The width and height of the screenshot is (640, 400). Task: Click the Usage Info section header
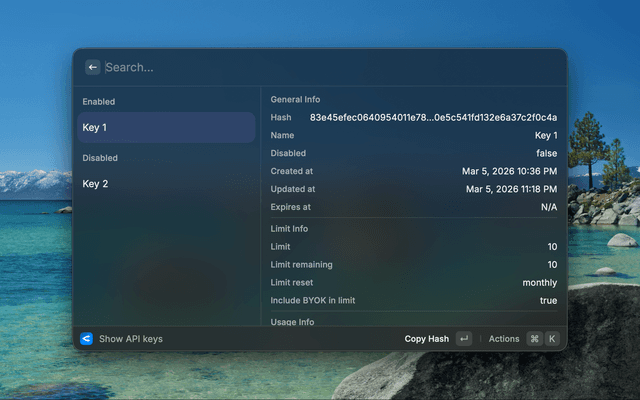pos(292,322)
